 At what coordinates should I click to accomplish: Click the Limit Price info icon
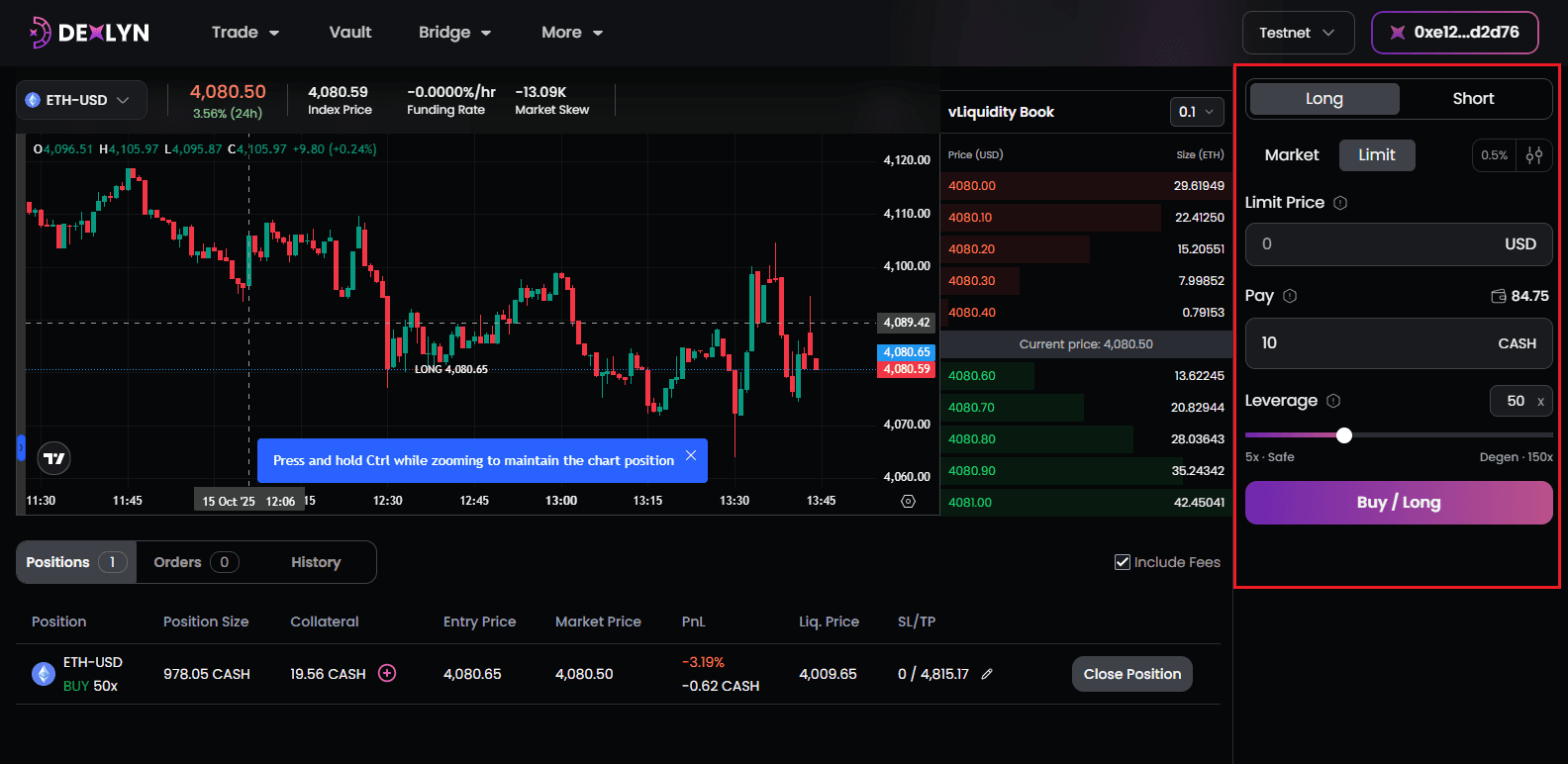(x=1340, y=203)
